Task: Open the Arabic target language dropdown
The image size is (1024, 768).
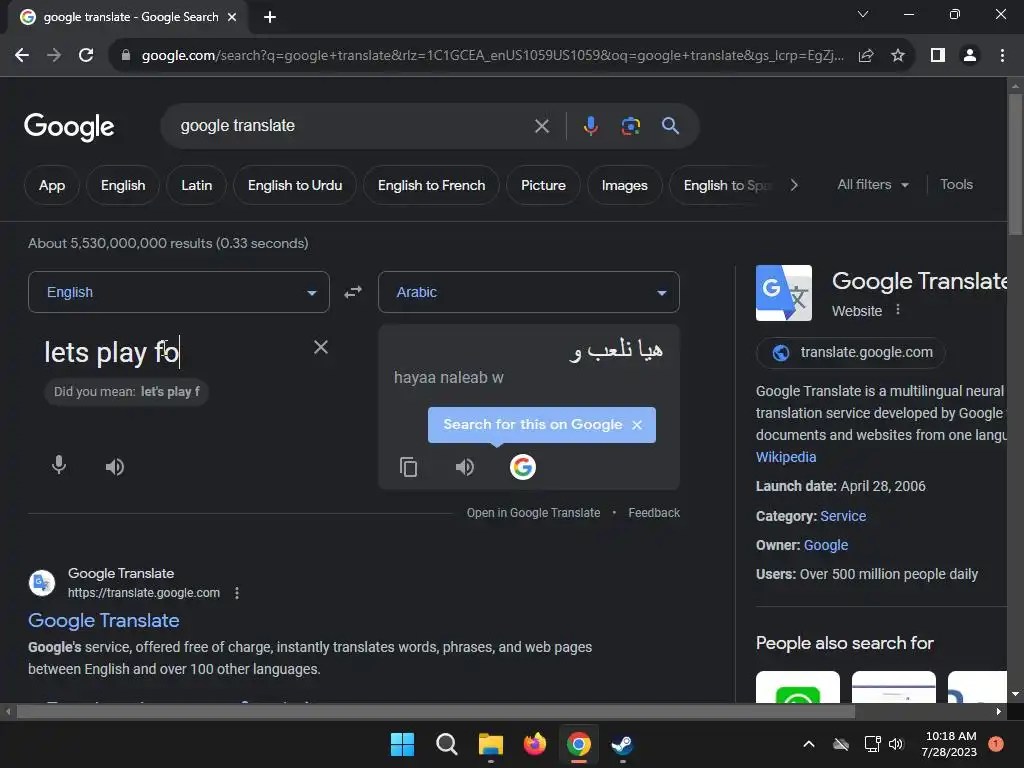Action: (529, 292)
